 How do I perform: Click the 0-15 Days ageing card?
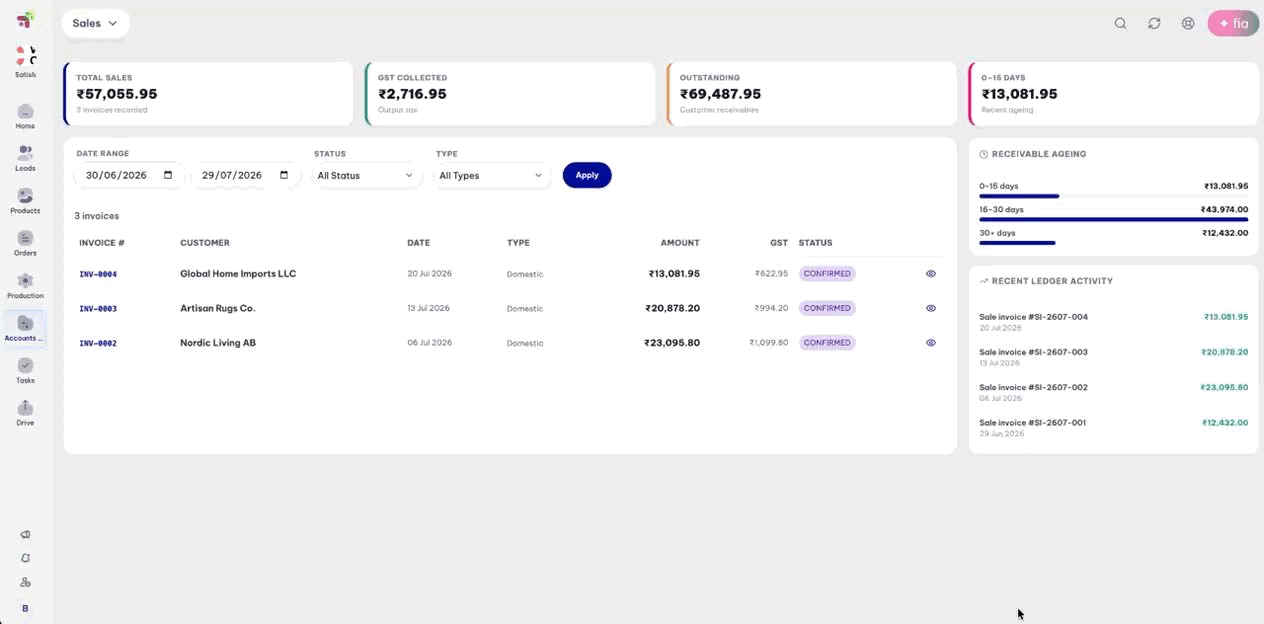[x=1114, y=94]
